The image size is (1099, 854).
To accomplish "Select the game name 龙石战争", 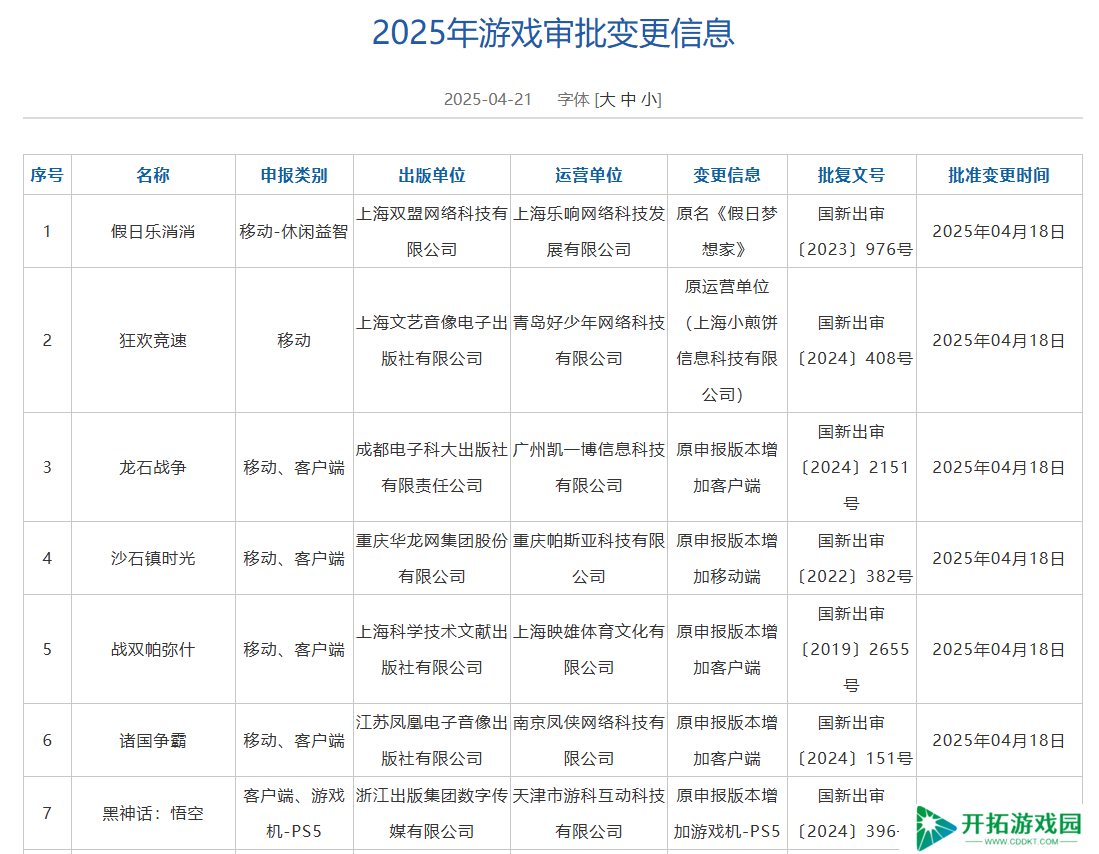I will pos(153,467).
